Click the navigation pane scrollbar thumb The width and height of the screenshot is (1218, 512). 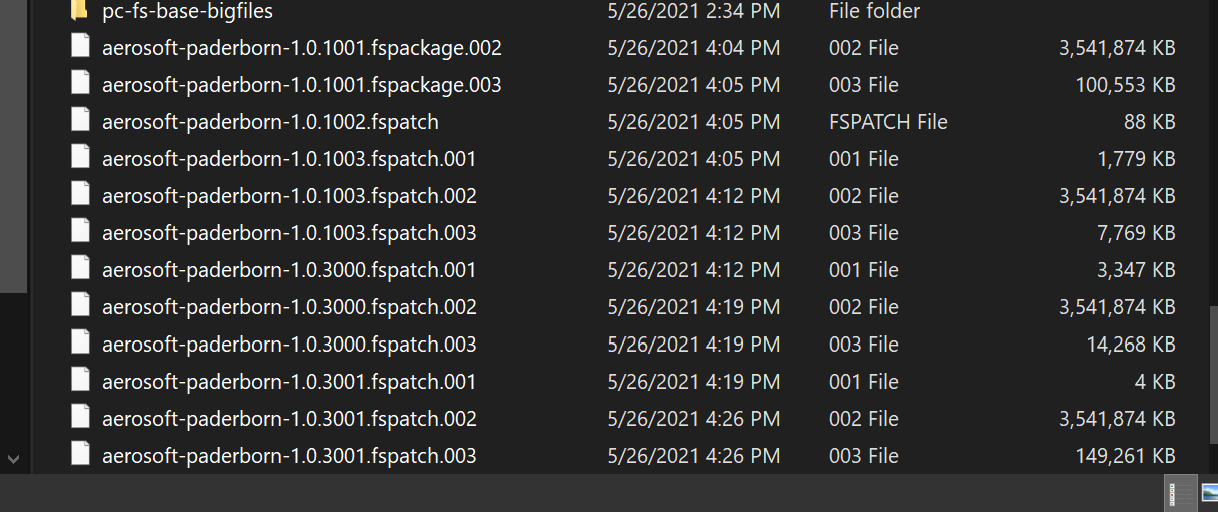click(12, 150)
